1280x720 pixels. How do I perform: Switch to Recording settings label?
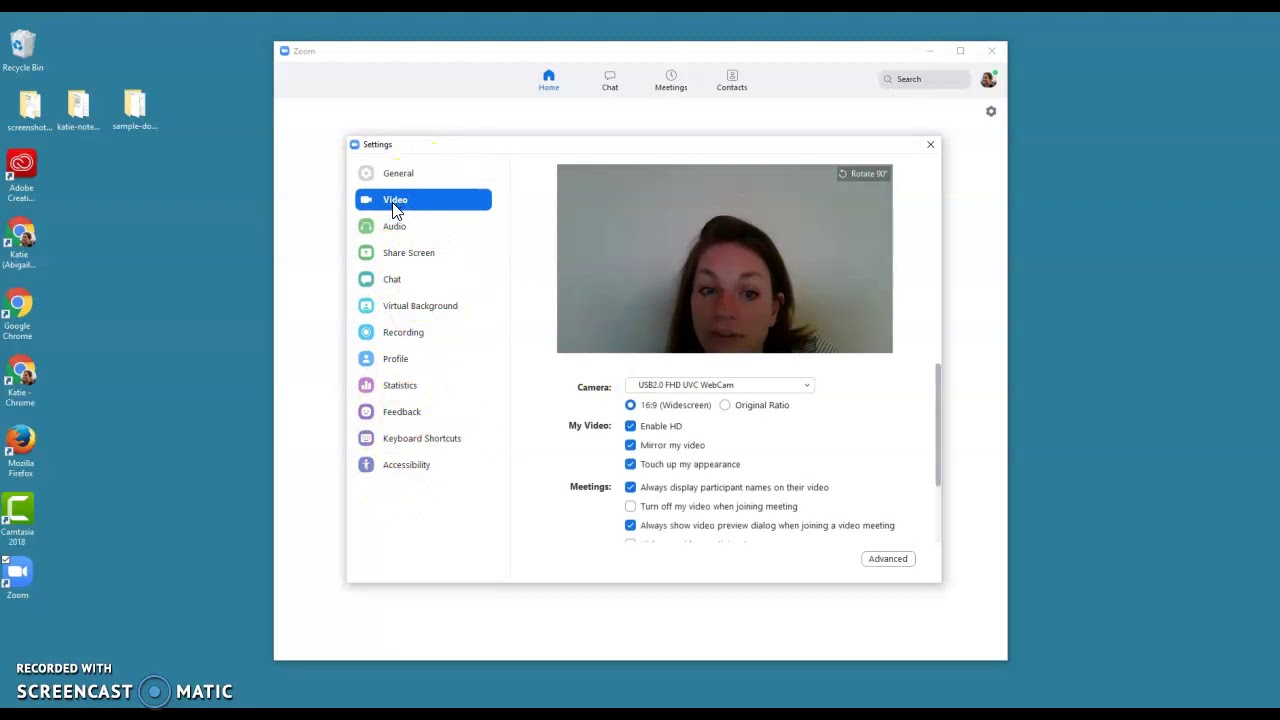coord(403,332)
